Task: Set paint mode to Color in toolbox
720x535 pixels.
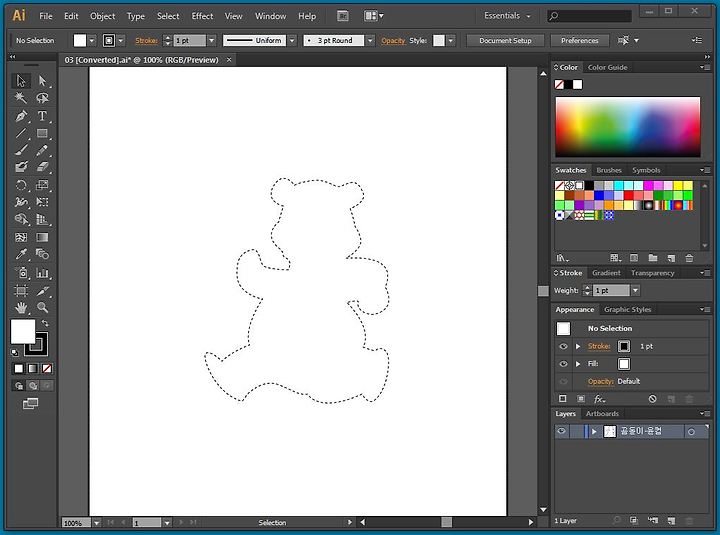Action: [19, 368]
